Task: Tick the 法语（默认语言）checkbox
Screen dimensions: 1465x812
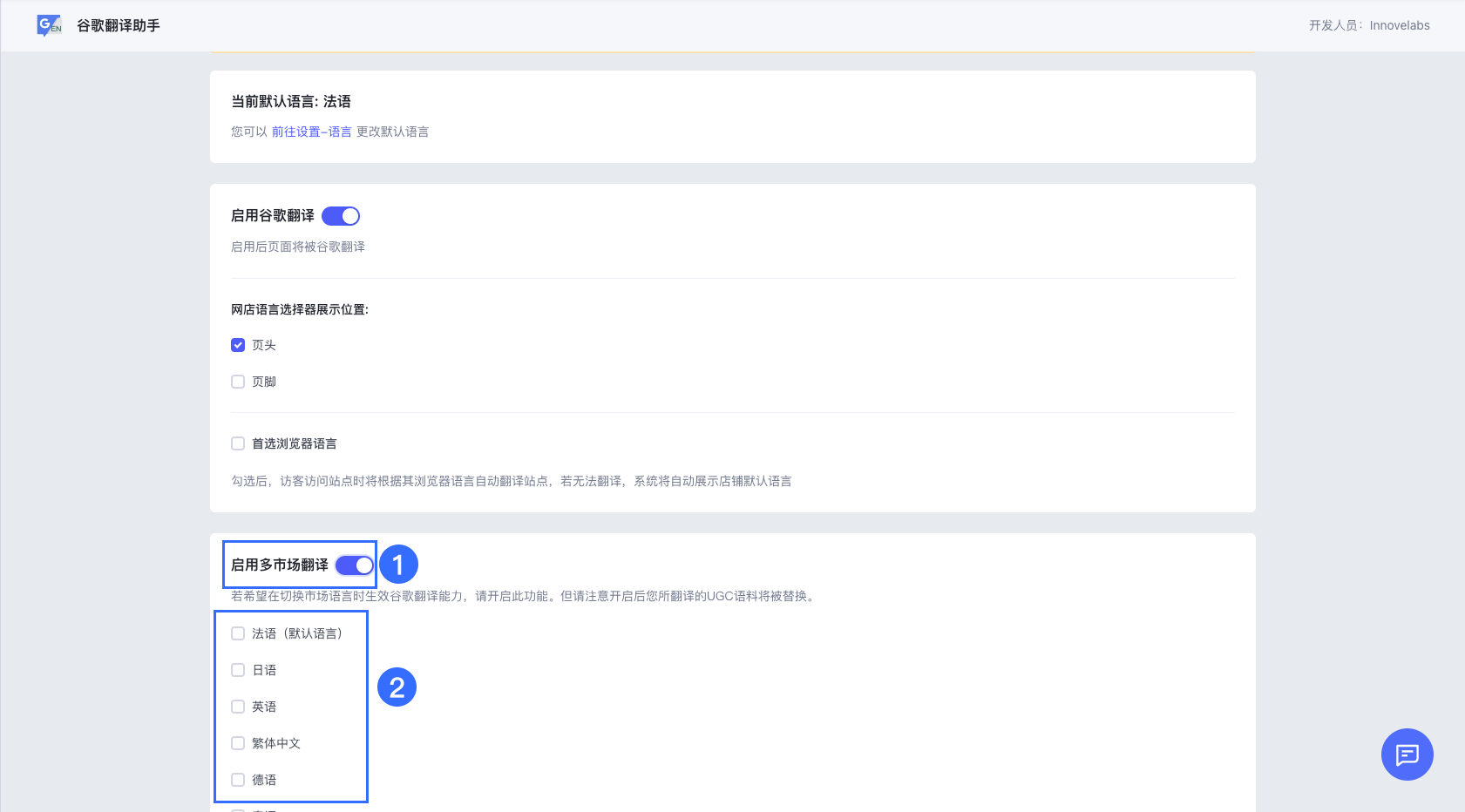Action: 238,633
